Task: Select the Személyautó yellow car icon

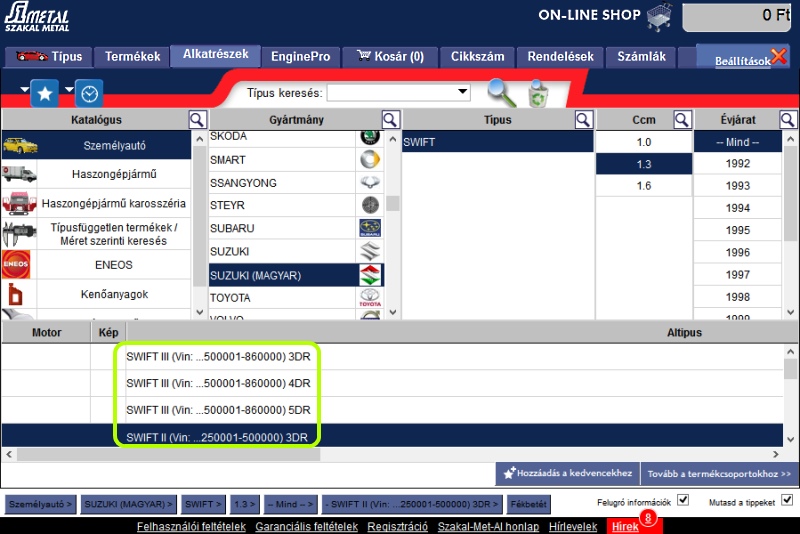Action: (x=20, y=145)
